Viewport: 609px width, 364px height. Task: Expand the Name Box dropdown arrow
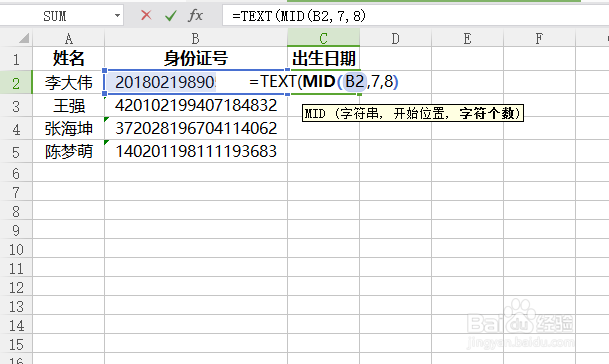[117, 16]
